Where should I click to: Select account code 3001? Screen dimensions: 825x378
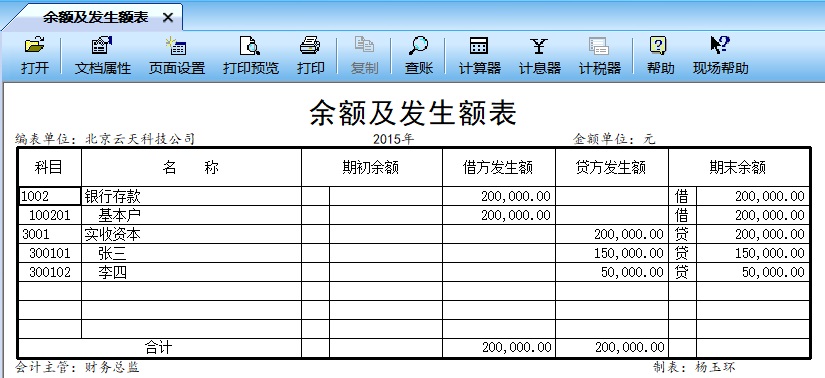tap(50, 234)
